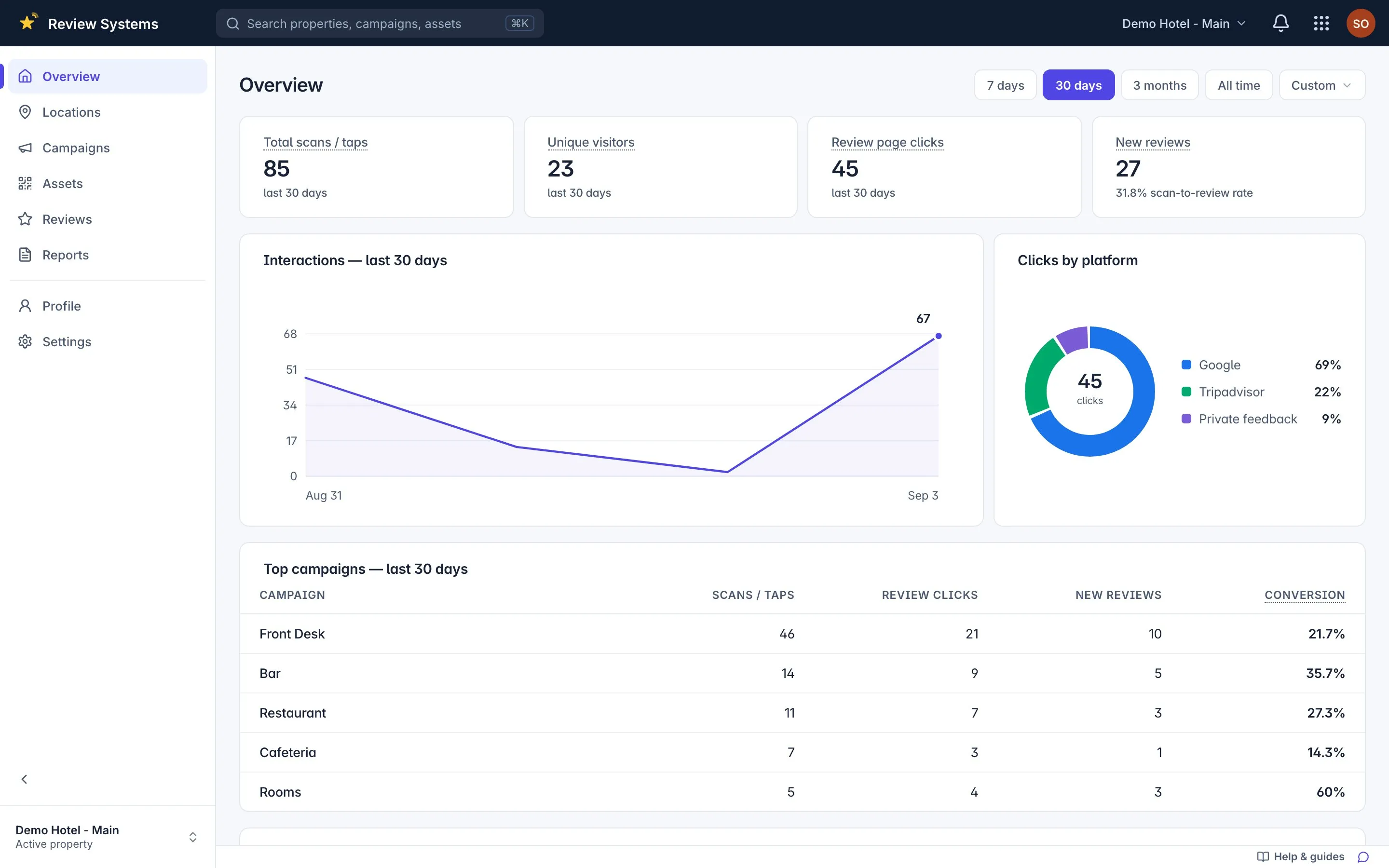Open the Settings page
Screen dimensions: 1389x868
click(108, 341)
